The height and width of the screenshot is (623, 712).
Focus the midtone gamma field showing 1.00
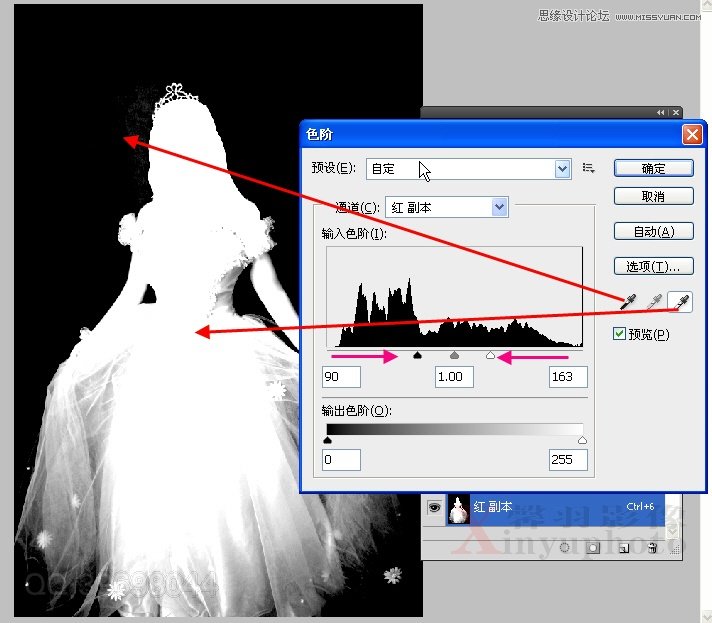454,377
